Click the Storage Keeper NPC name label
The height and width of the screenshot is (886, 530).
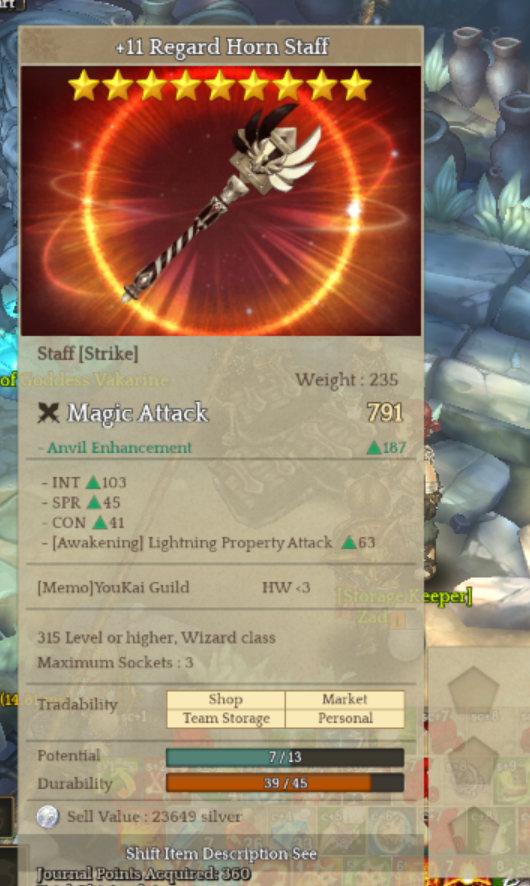pos(405,596)
